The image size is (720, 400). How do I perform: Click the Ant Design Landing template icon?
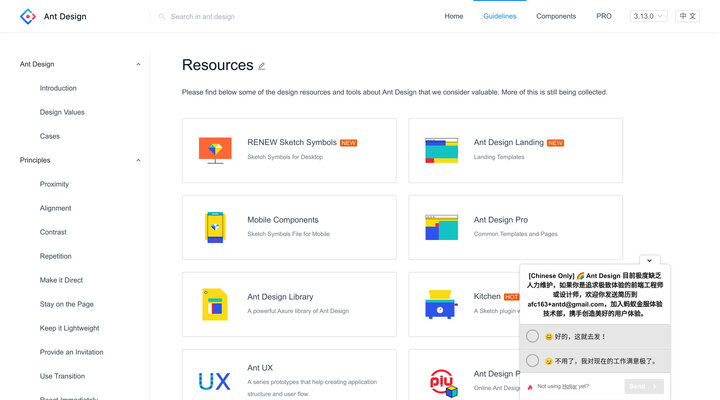click(441, 150)
